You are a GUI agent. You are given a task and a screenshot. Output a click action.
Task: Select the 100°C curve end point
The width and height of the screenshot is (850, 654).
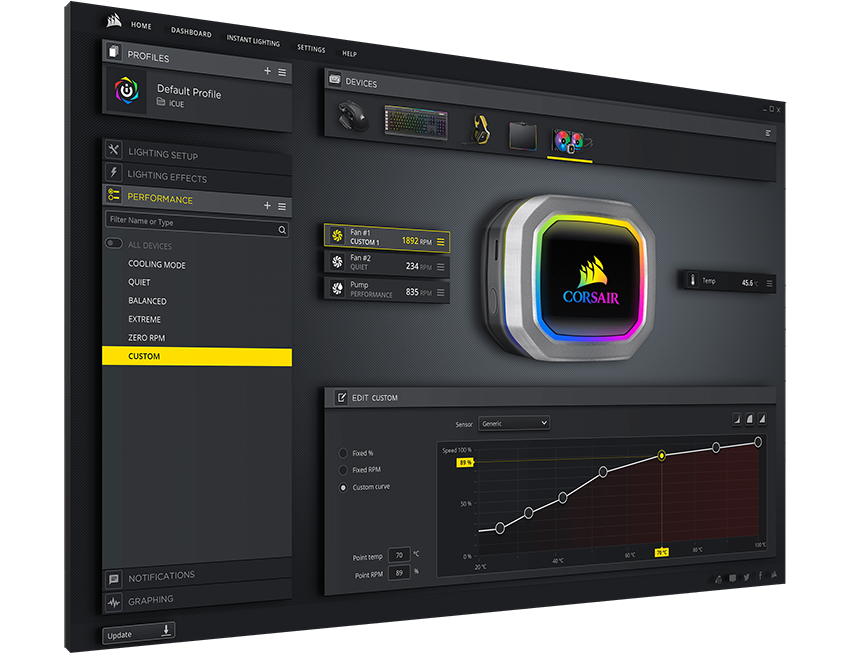click(x=758, y=443)
